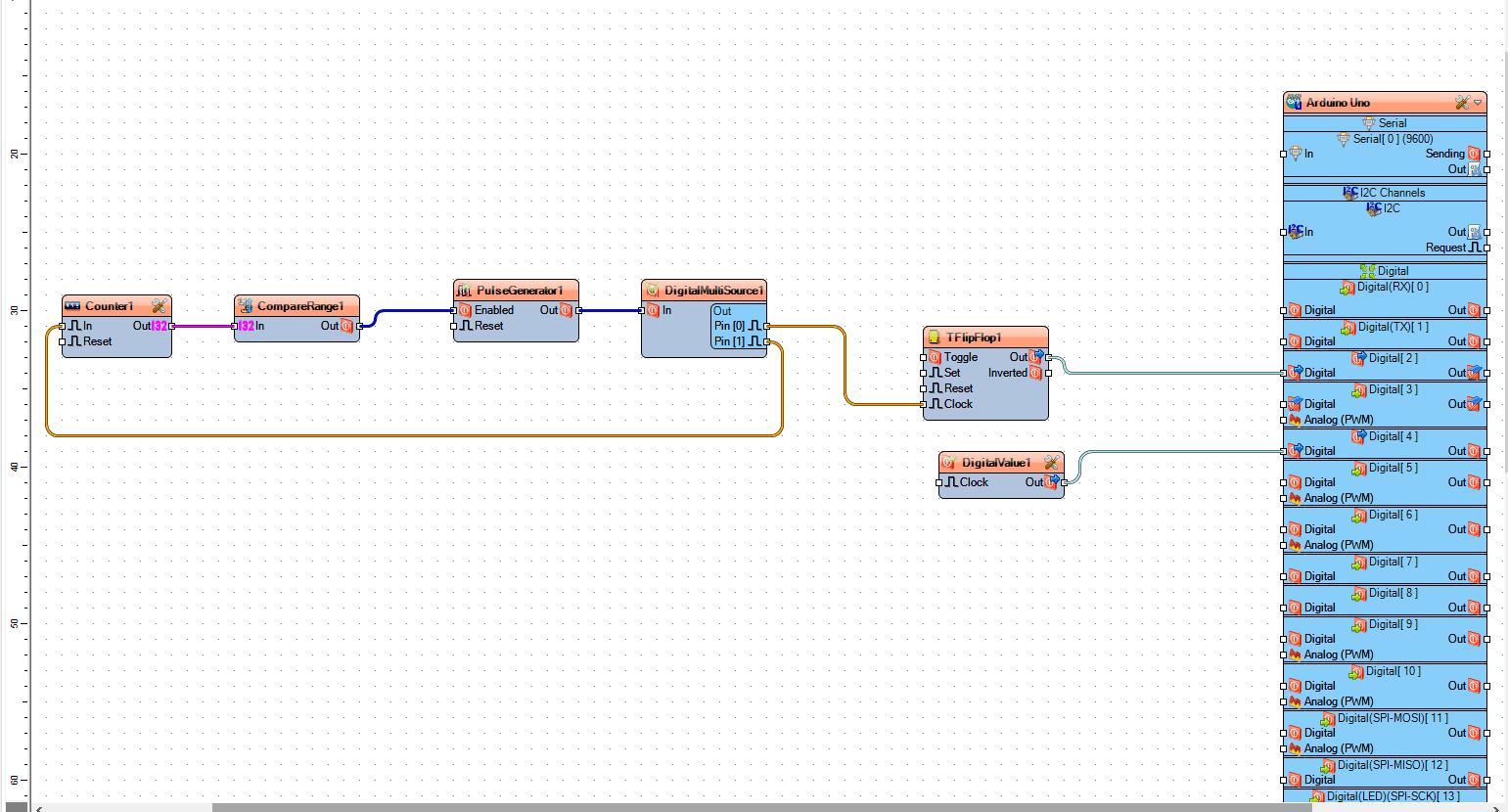
Task: Click Digital[ 5 ] Analog (PWM) pin
Action: pos(1284,498)
